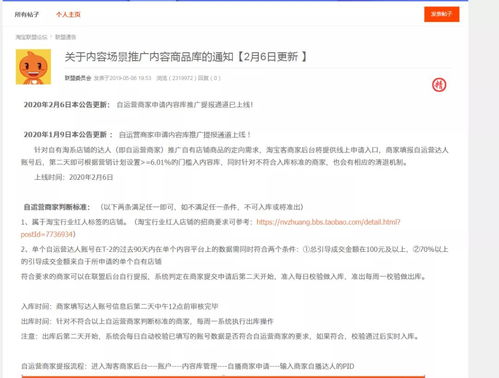The width and height of the screenshot is (499, 378).
Task: Click the 出库时间 line
Action: point(147,321)
